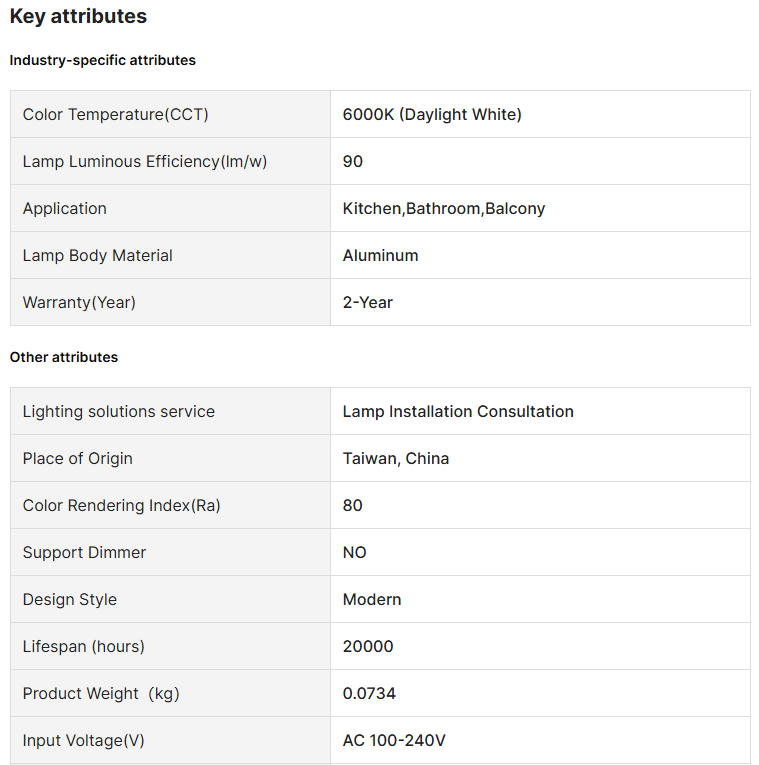Click the Taiwan, China origin value
The image size is (759, 765).
click(396, 458)
